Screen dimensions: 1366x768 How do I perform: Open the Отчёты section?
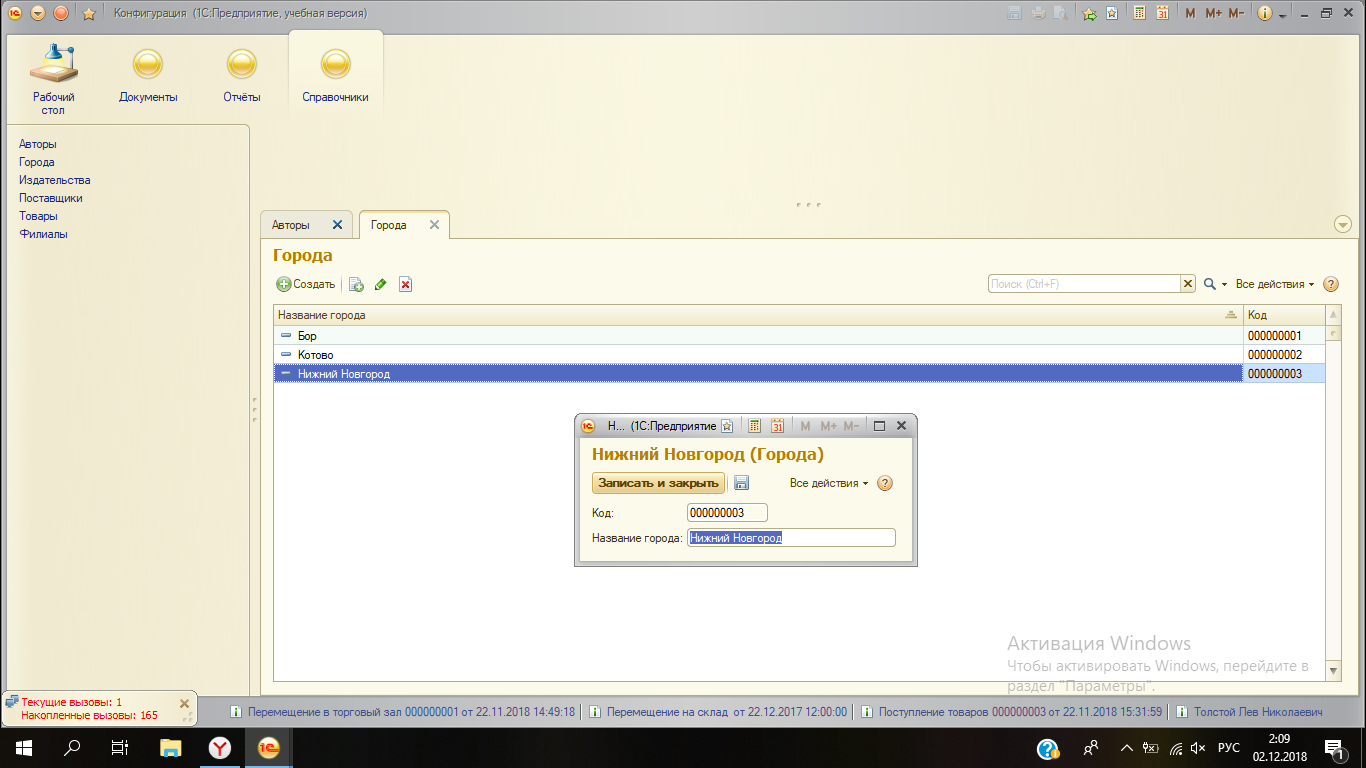241,77
